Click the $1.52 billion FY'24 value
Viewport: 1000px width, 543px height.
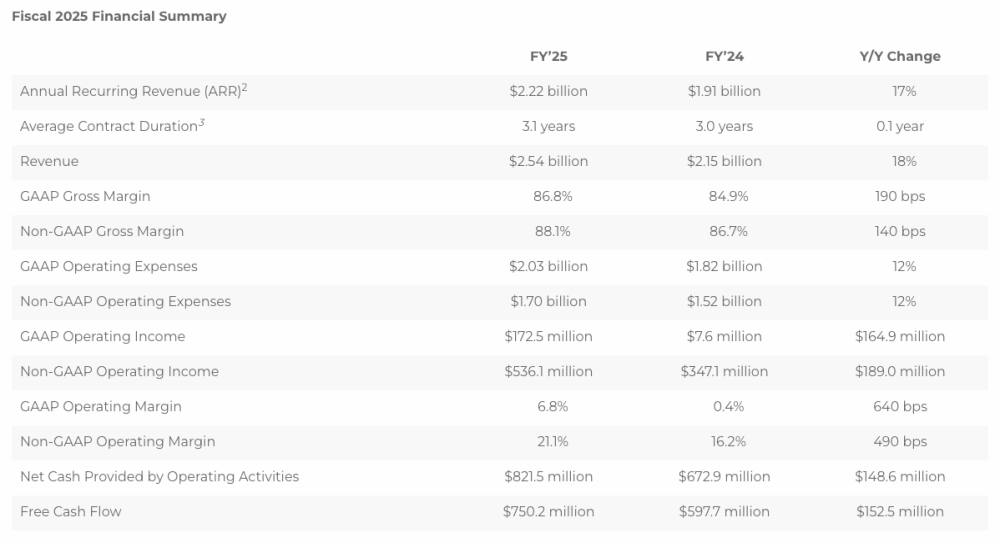click(724, 301)
